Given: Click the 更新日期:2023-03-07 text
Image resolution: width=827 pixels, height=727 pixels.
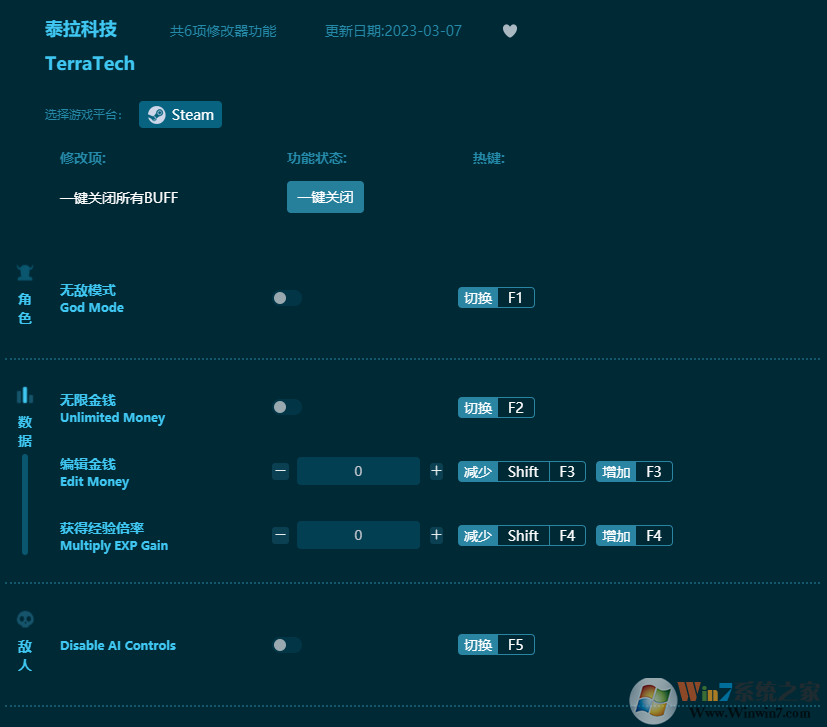Looking at the screenshot, I should [x=393, y=31].
